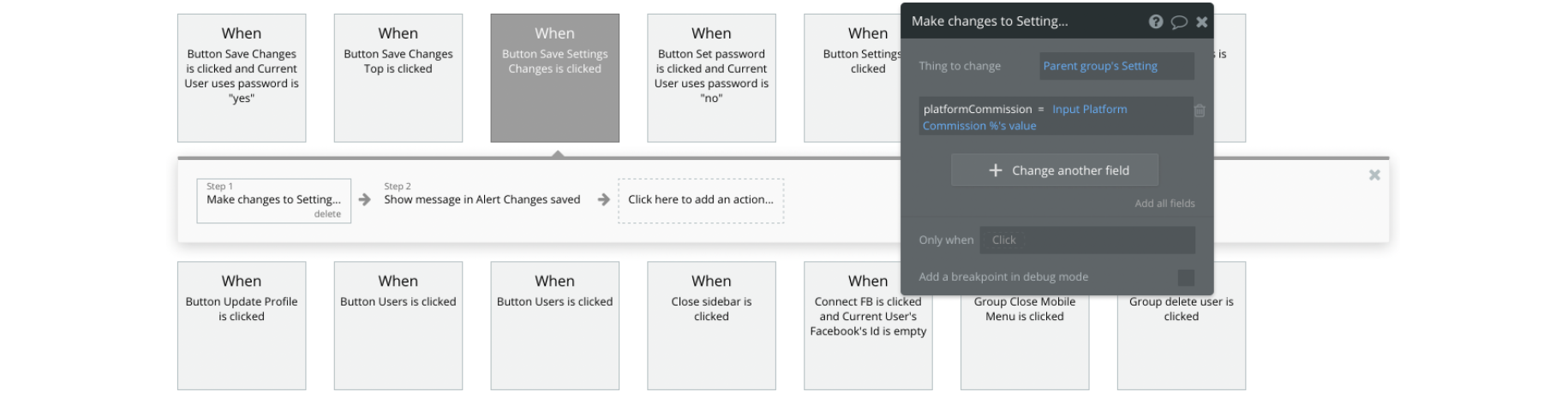Edit the Input Platform Commission value expression
The image size is (1568, 404).
(1025, 117)
